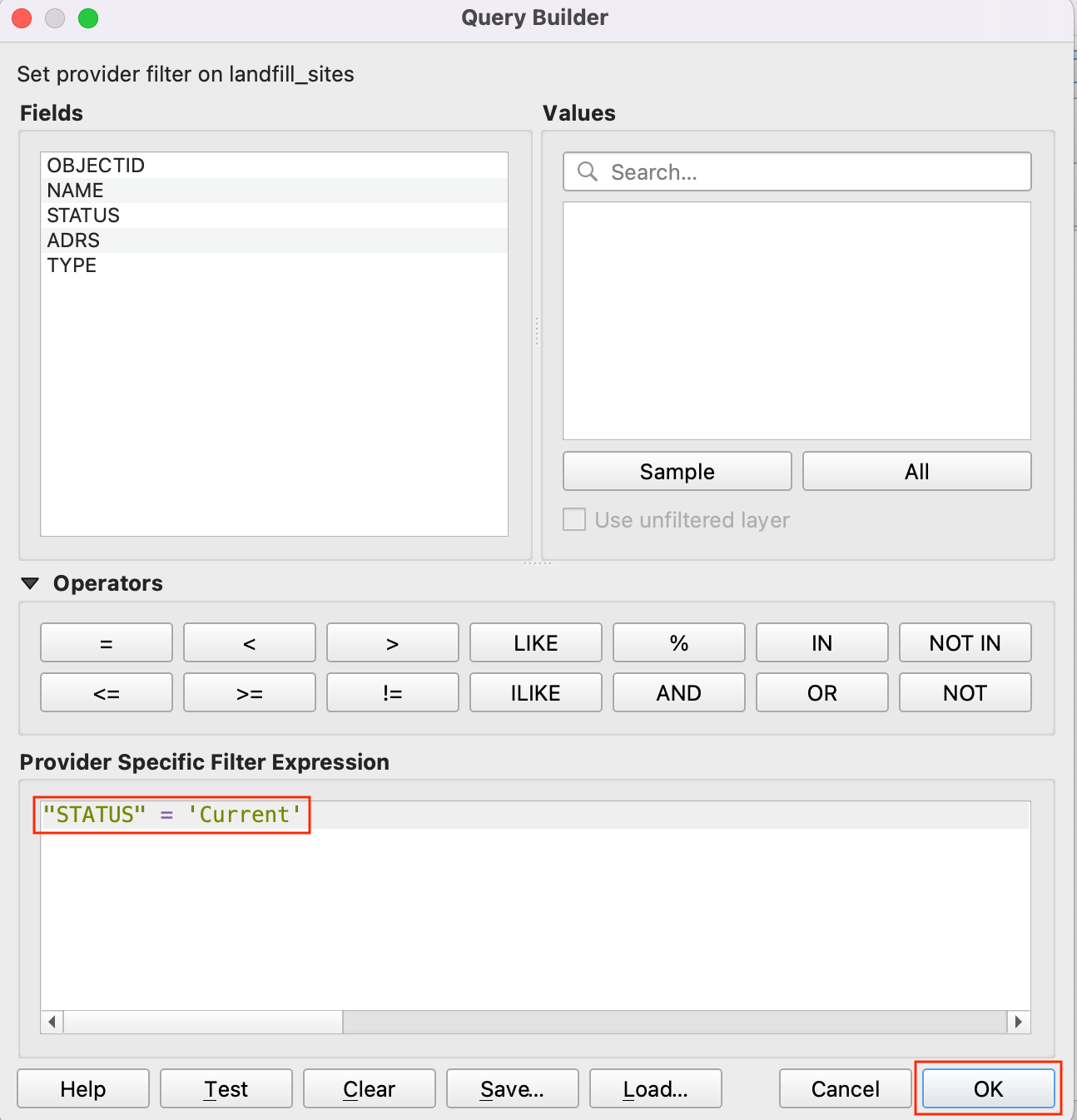Click the left arrow of expression scrollbar
The image size is (1077, 1120).
(52, 1022)
